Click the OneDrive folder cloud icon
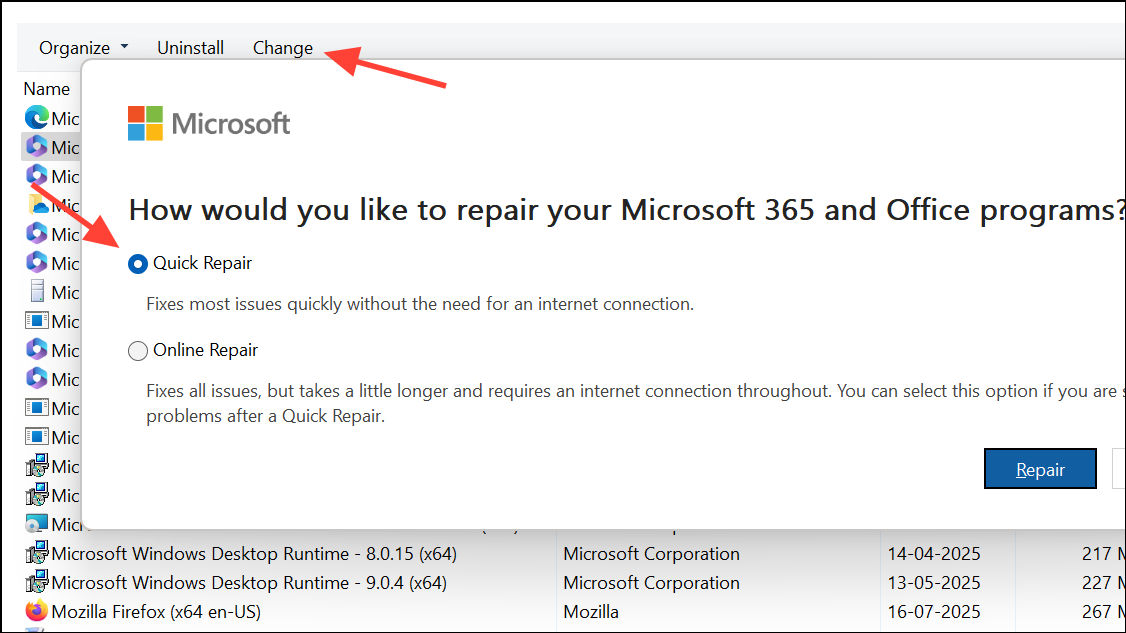The image size is (1126, 633). pyautogui.click(x=36, y=205)
